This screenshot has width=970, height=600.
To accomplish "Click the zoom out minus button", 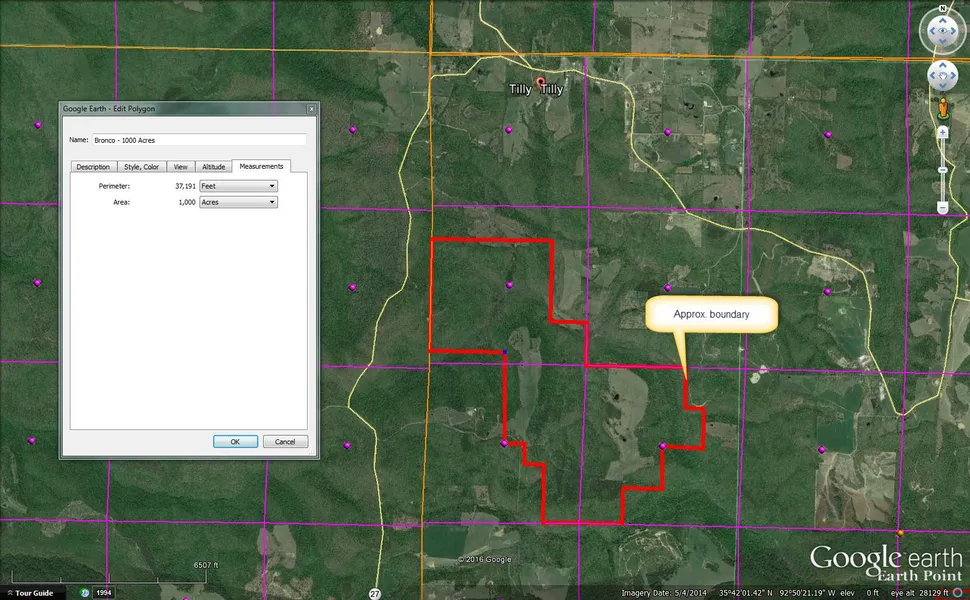I will [x=943, y=208].
